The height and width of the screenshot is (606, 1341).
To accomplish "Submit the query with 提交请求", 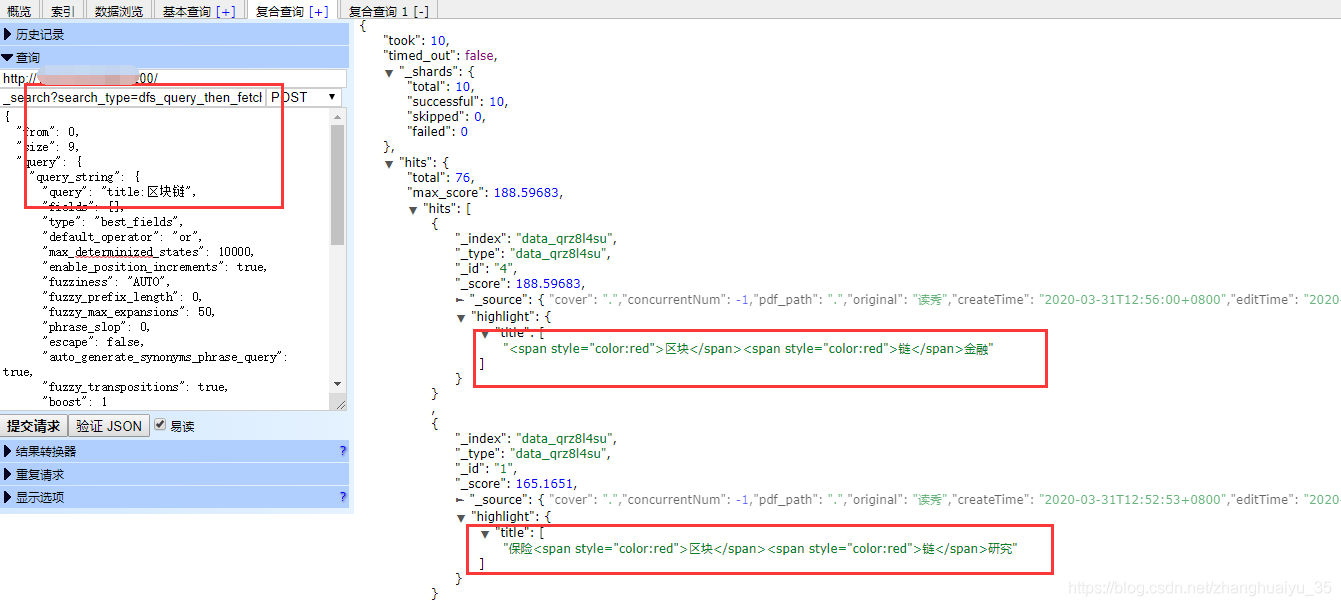I will tap(33, 426).
